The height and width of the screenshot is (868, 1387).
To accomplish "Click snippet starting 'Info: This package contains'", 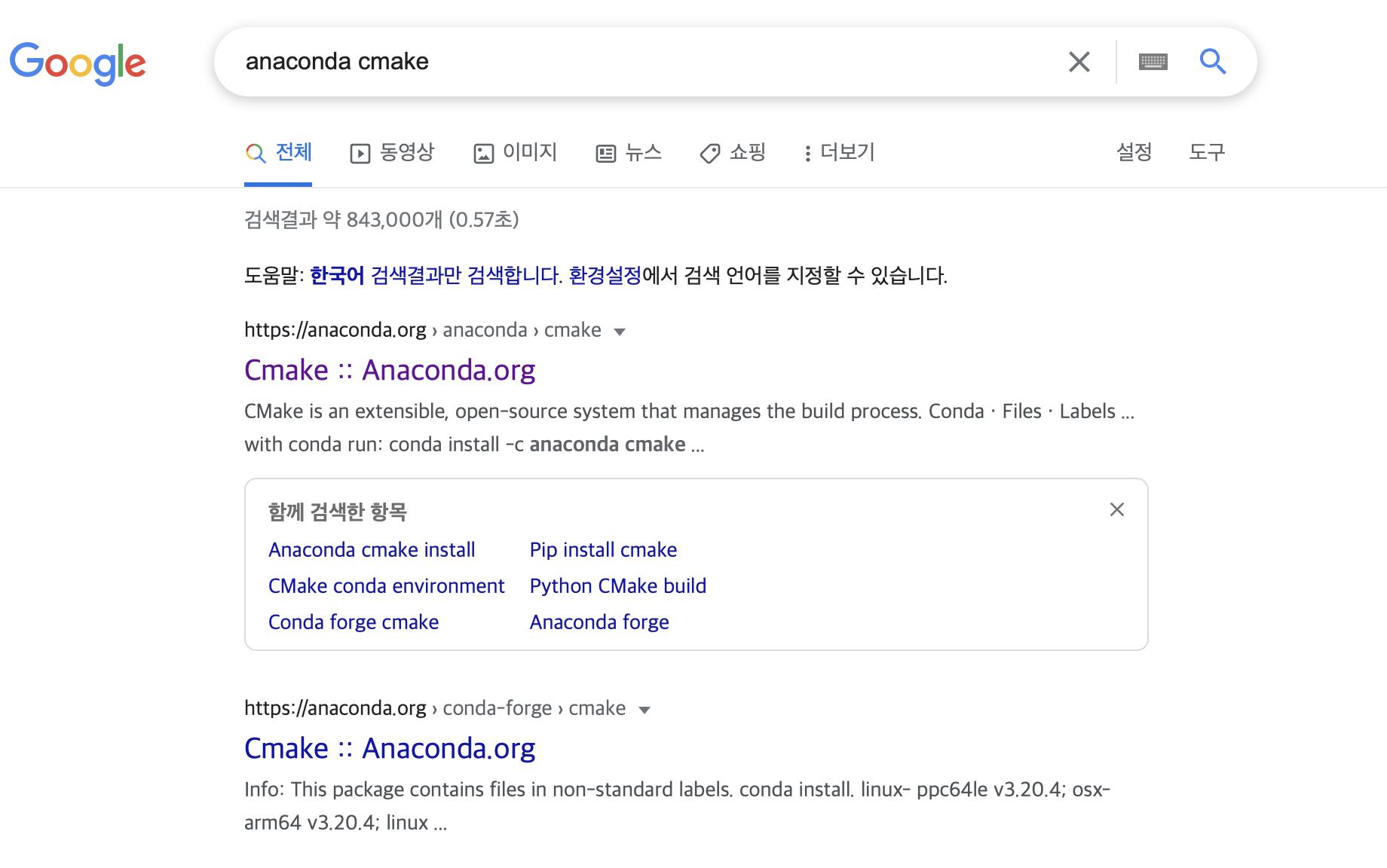I will [677, 805].
